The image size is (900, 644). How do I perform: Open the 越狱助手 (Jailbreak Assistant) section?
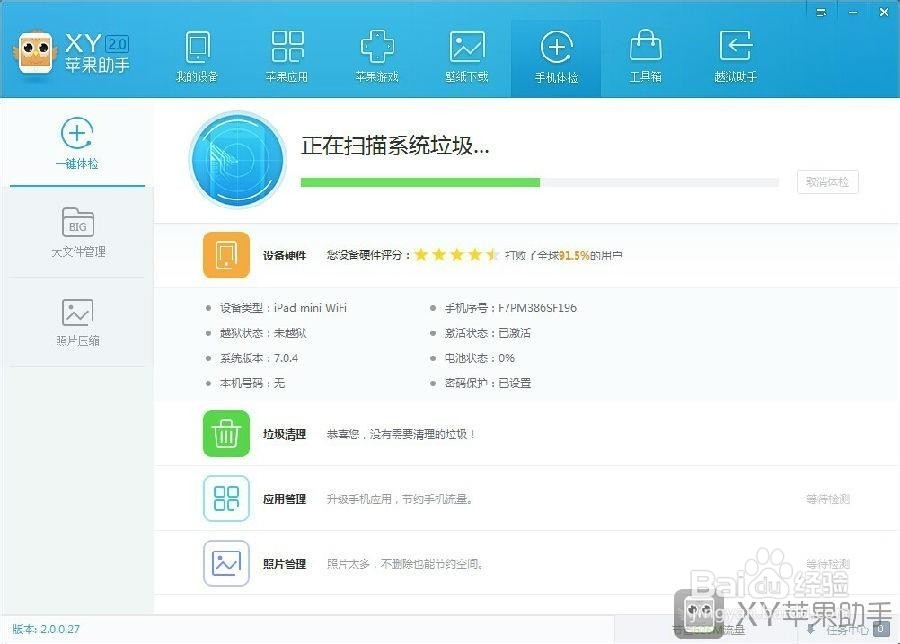point(736,55)
